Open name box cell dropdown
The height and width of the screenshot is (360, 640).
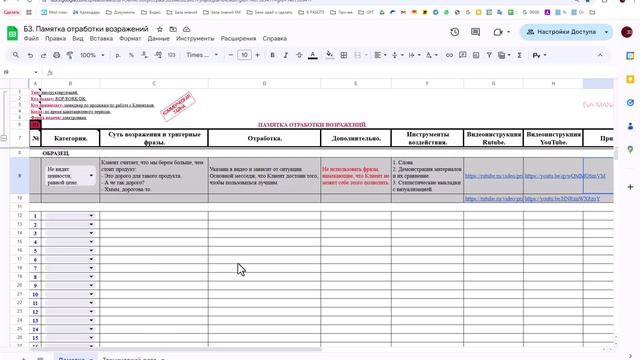(x=36, y=73)
